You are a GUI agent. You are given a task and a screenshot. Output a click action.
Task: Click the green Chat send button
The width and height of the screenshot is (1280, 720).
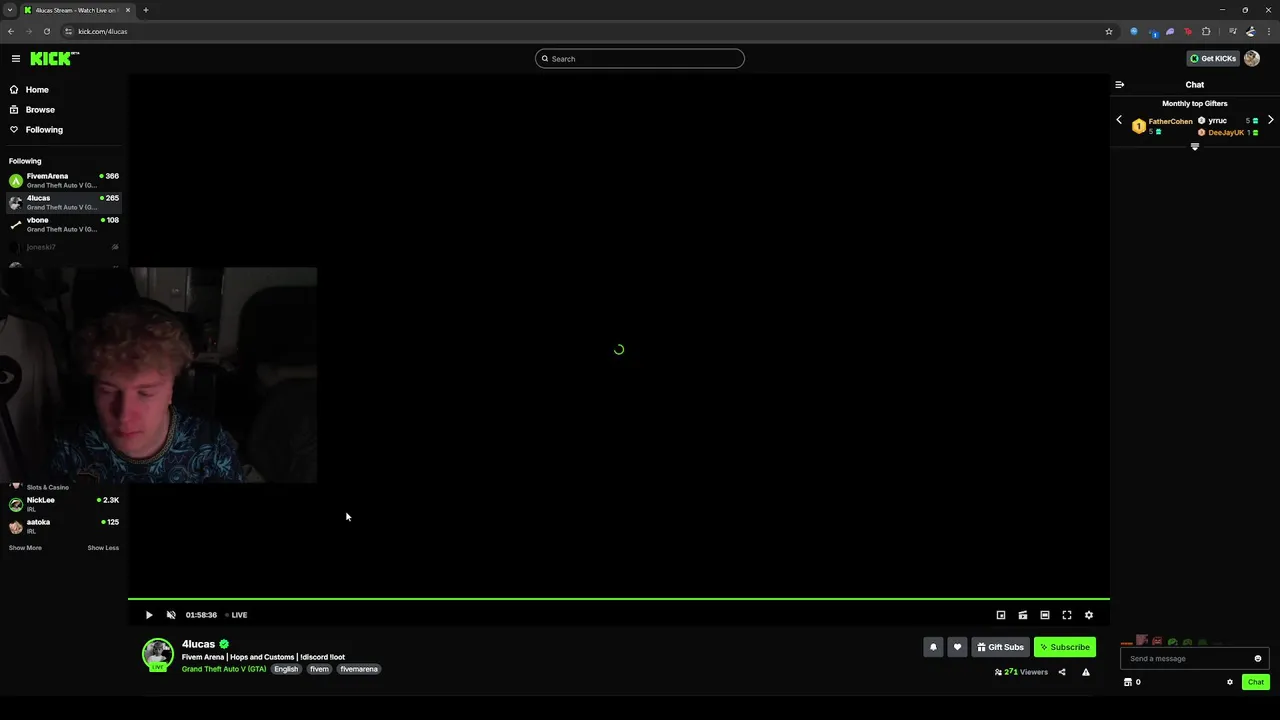(1256, 682)
